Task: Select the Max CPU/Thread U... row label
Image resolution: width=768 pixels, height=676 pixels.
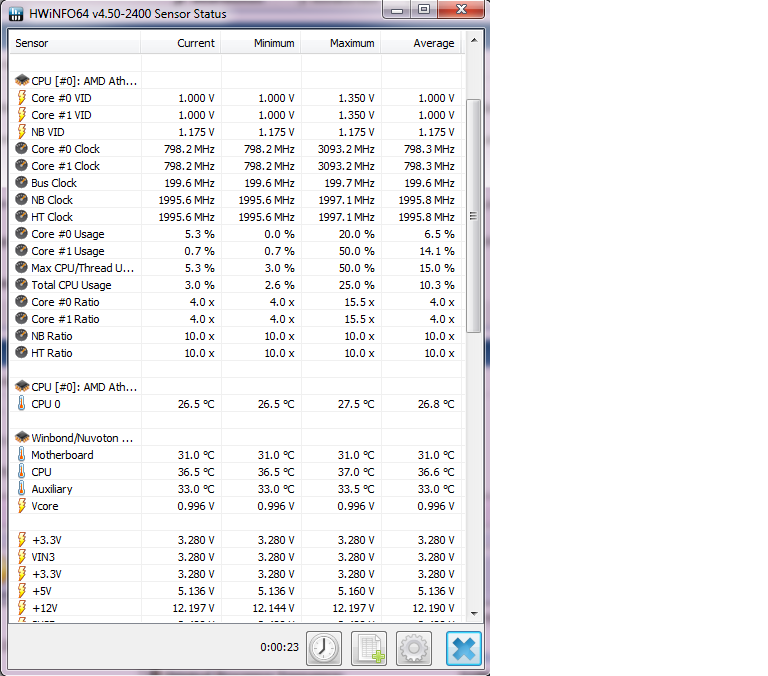Action: pos(82,268)
